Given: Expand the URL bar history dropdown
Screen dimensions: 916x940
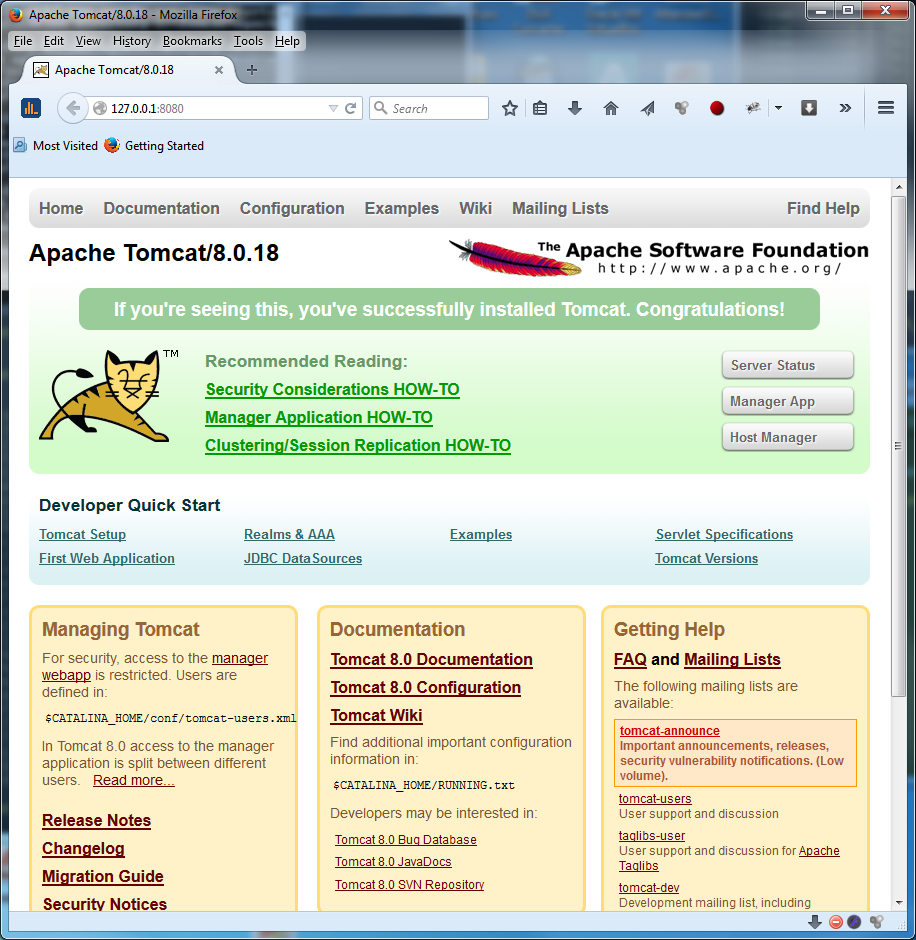Looking at the screenshot, I should (x=333, y=108).
